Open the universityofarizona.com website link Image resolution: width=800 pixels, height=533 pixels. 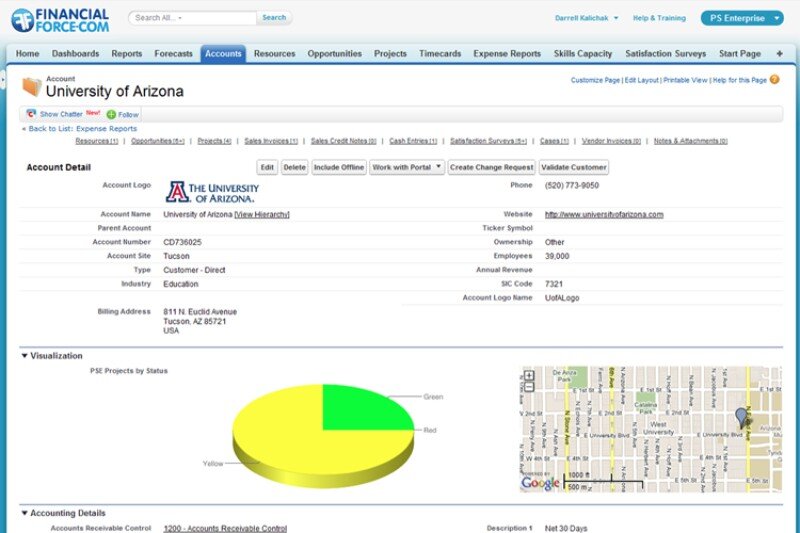tap(603, 214)
